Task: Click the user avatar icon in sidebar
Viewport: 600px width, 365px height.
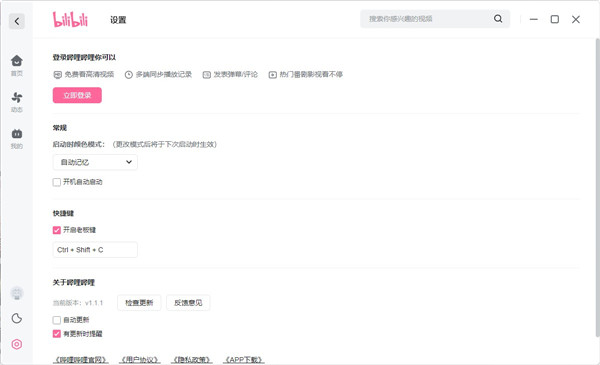Action: [x=16, y=293]
